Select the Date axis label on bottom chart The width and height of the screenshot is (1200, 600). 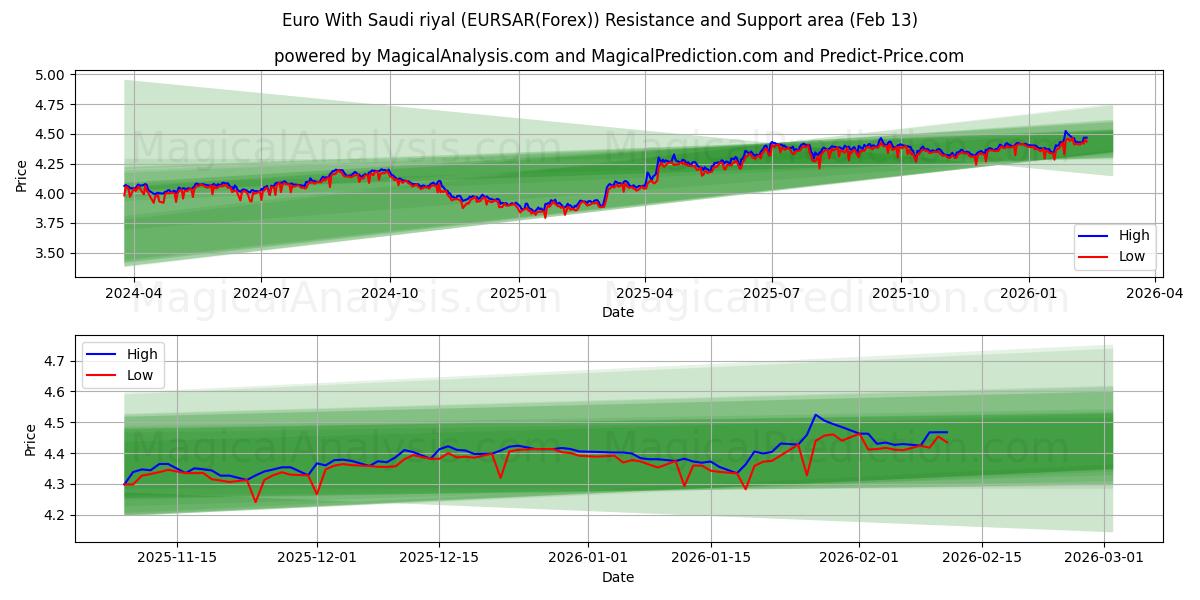click(x=621, y=576)
